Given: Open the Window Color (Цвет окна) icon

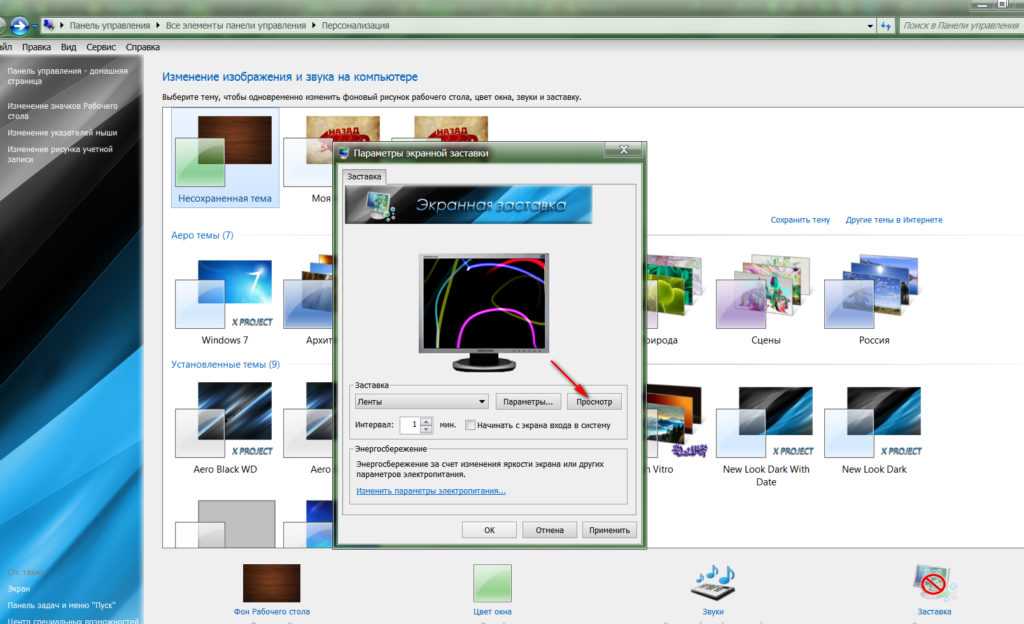Looking at the screenshot, I should (491, 583).
